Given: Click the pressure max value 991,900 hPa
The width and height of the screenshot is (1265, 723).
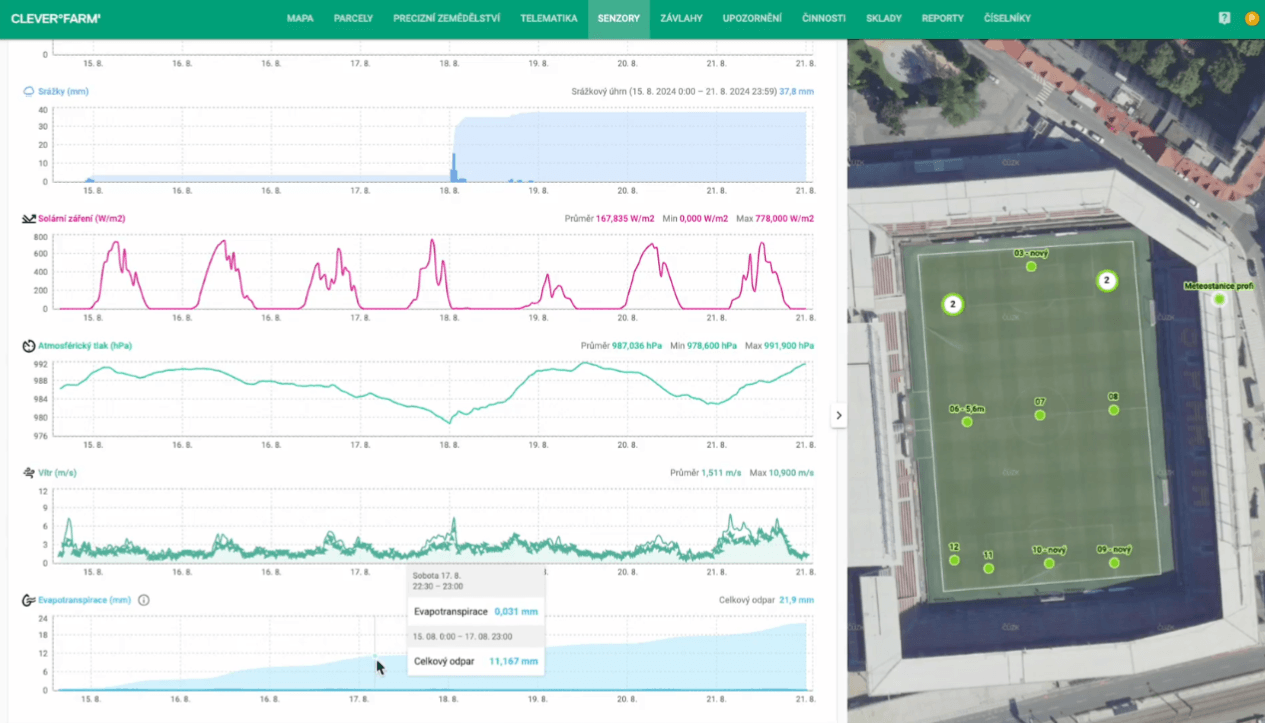Looking at the screenshot, I should coord(788,346).
